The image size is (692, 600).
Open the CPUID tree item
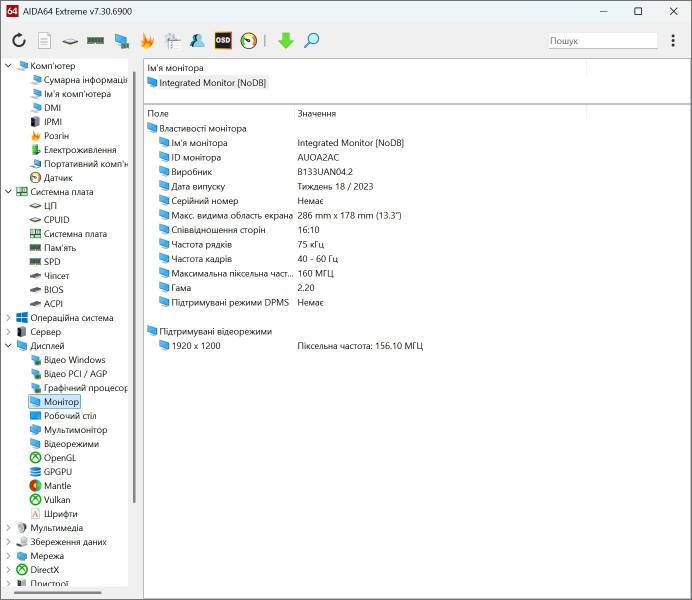coord(50,220)
